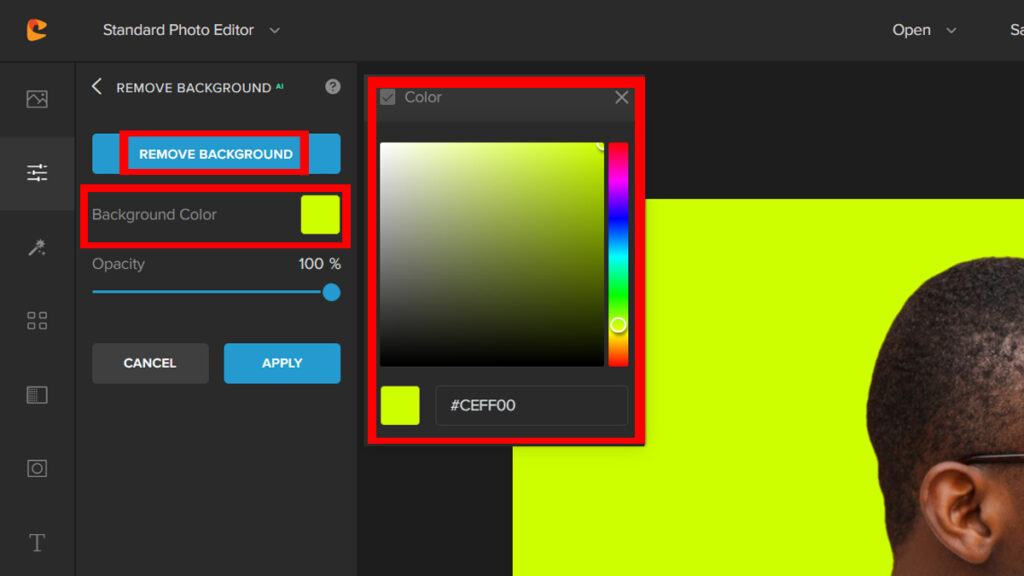The height and width of the screenshot is (576, 1024).
Task: Click the Cancel button
Action: (150, 363)
